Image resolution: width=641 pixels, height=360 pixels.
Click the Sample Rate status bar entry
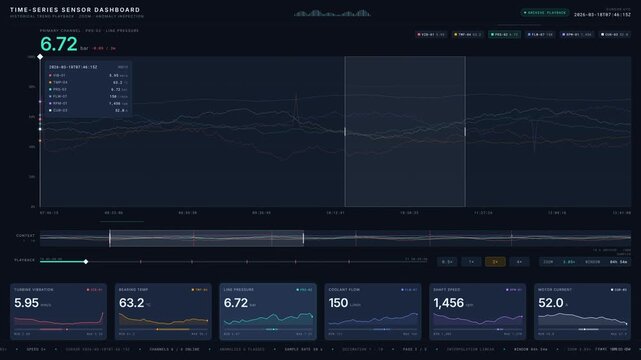(x=303, y=349)
